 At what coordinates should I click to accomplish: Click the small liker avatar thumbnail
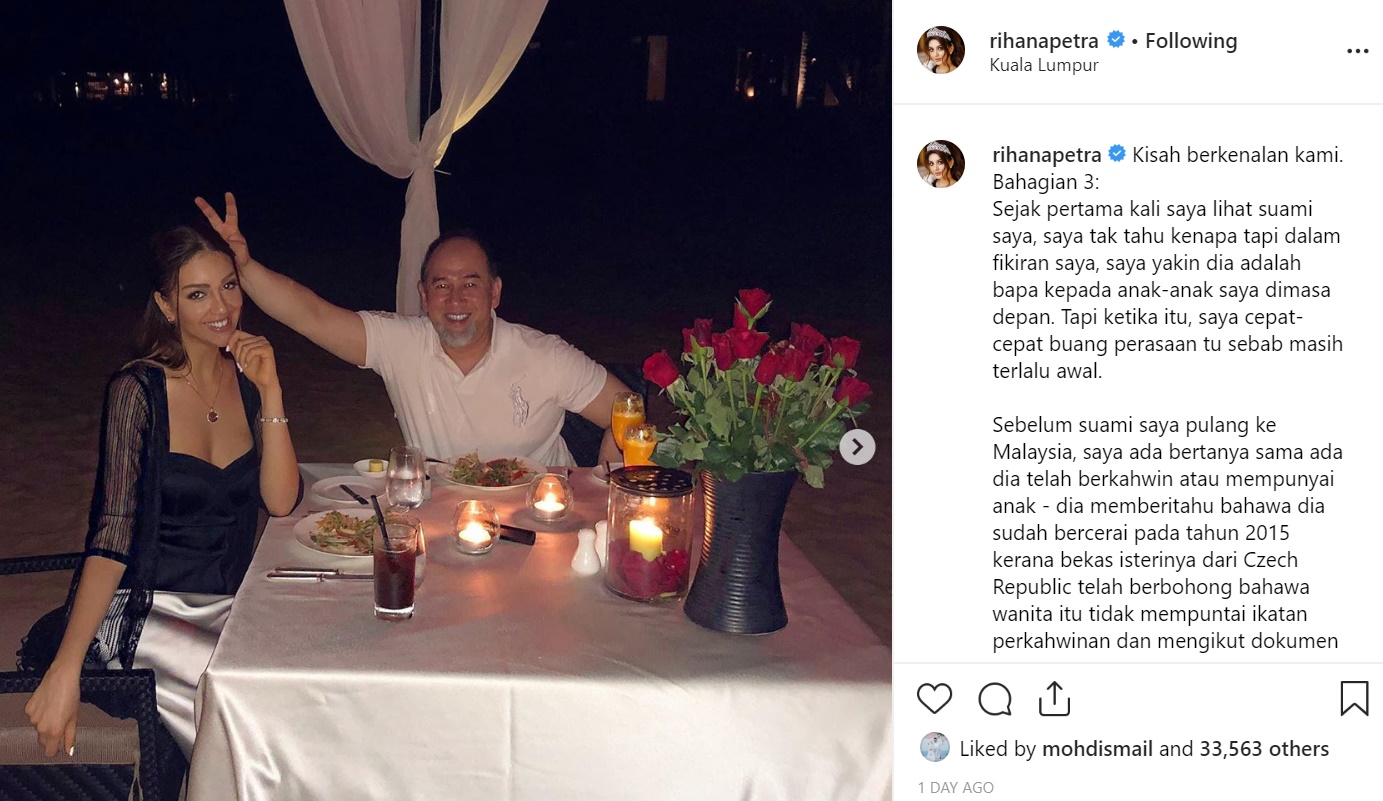(x=934, y=748)
